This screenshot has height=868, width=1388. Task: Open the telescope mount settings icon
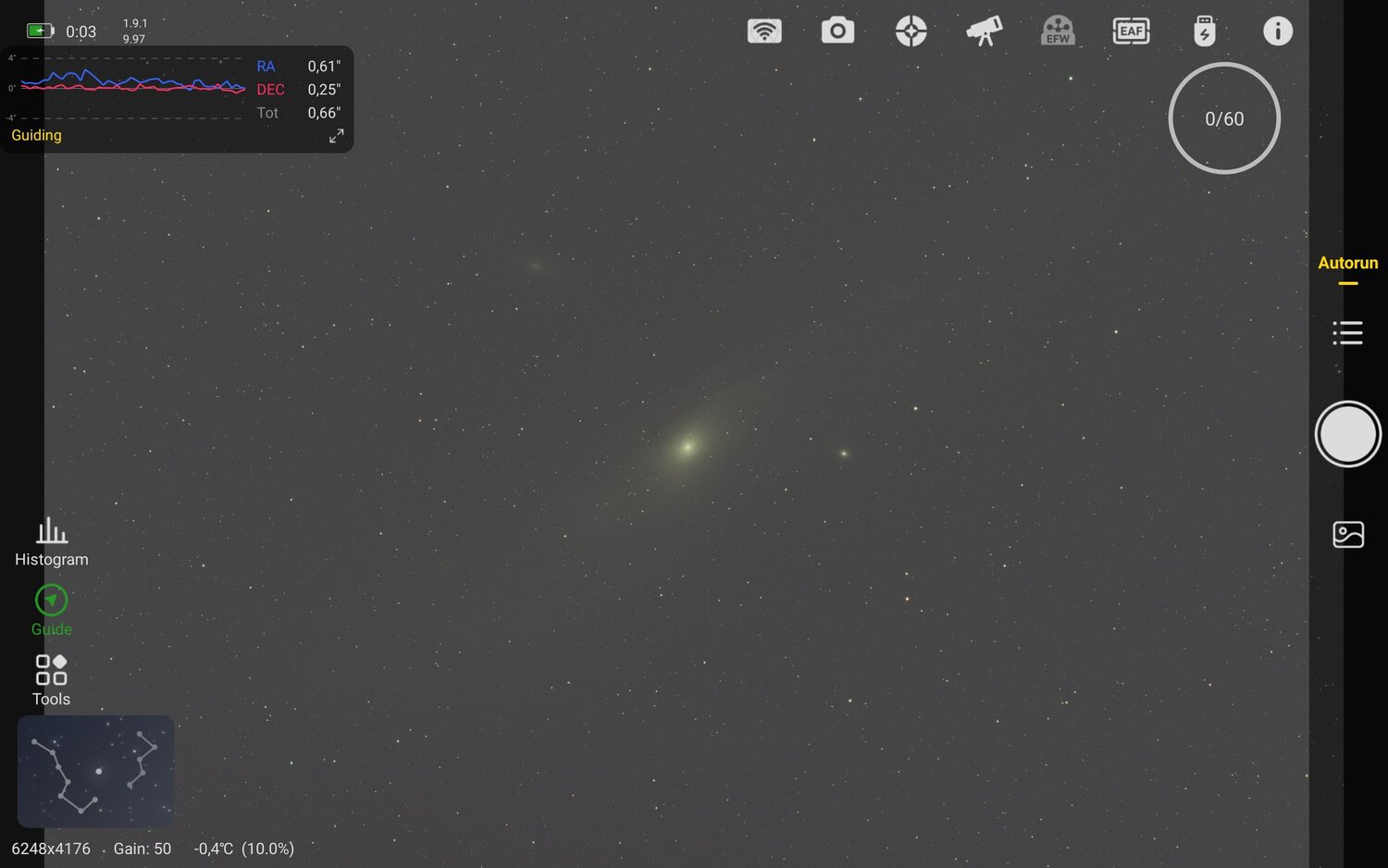pyautogui.click(x=985, y=31)
